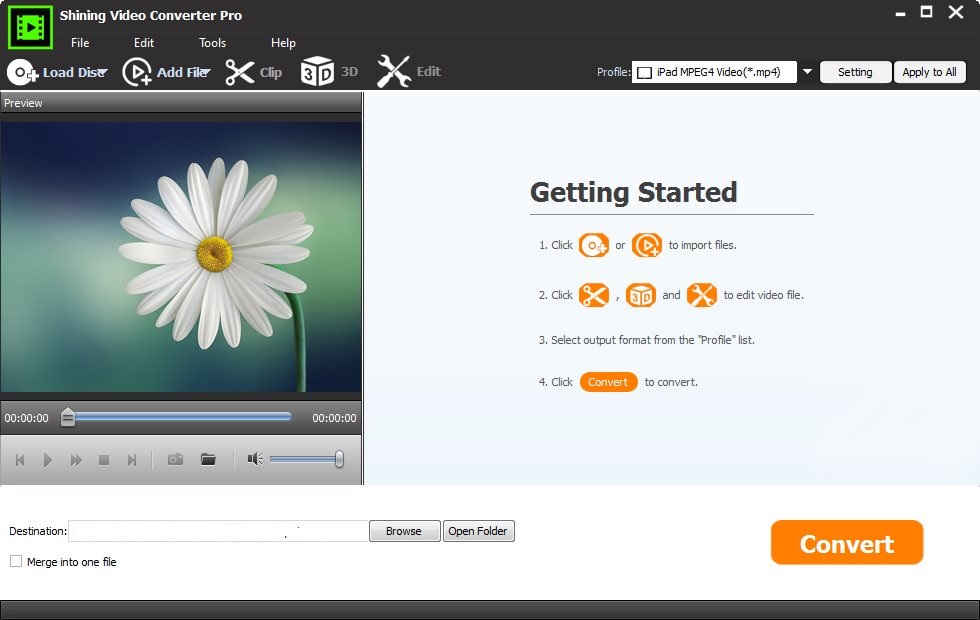Click the 'Destination:' label
The width and height of the screenshot is (980, 620).
(38, 531)
